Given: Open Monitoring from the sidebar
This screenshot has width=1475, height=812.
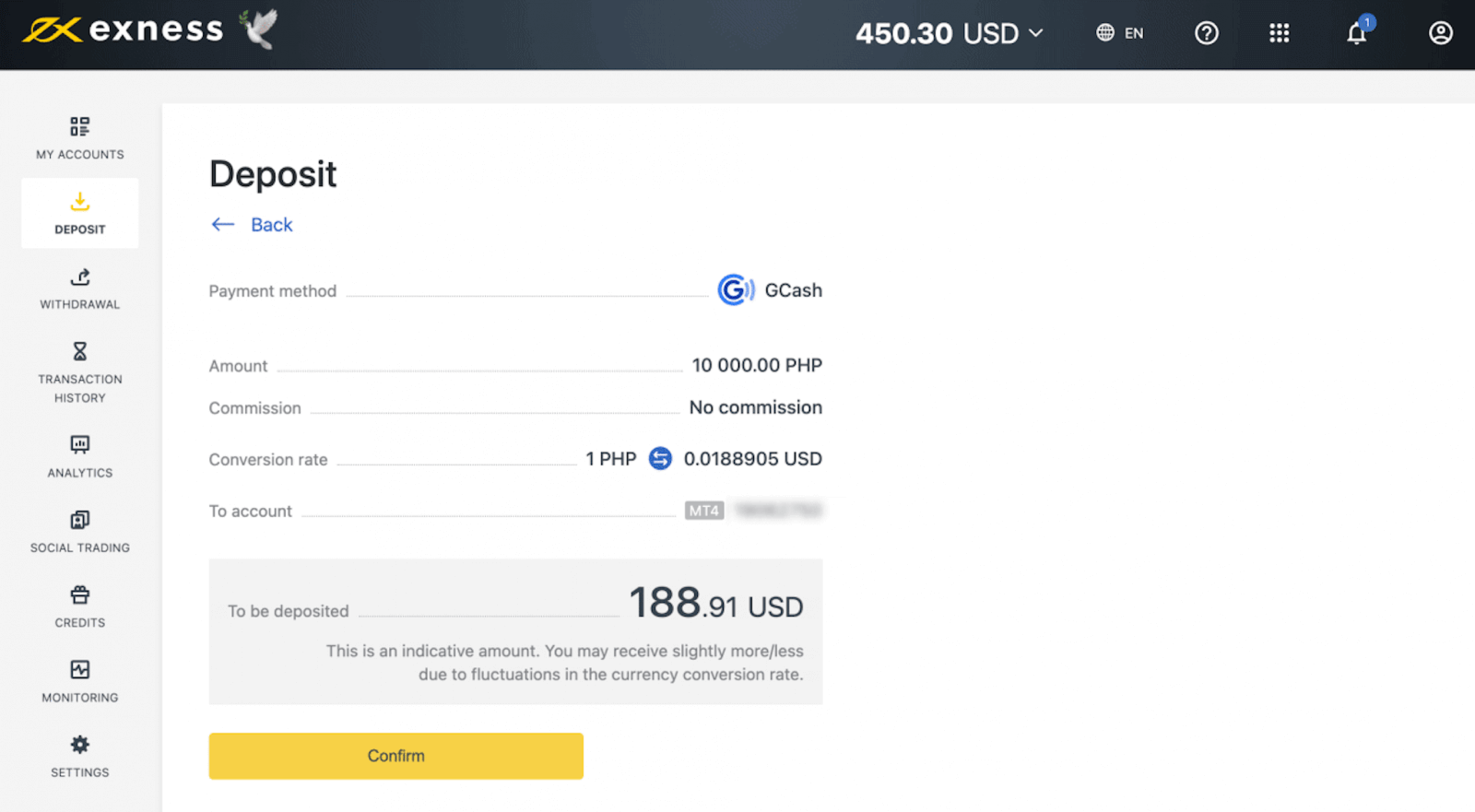Looking at the screenshot, I should coord(80,680).
